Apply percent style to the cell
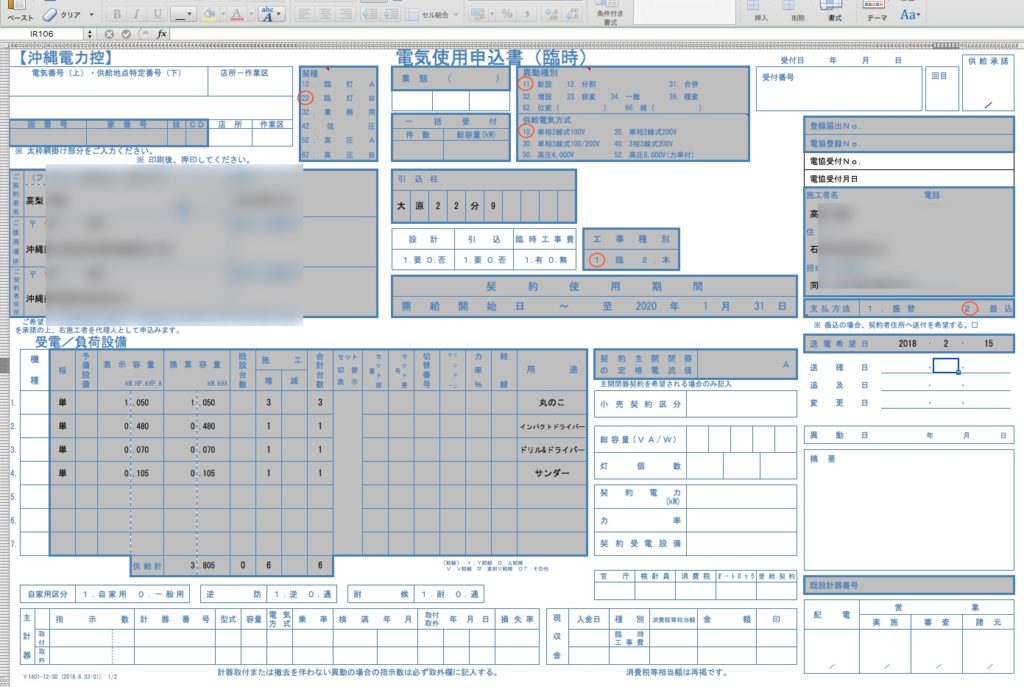 (506, 14)
